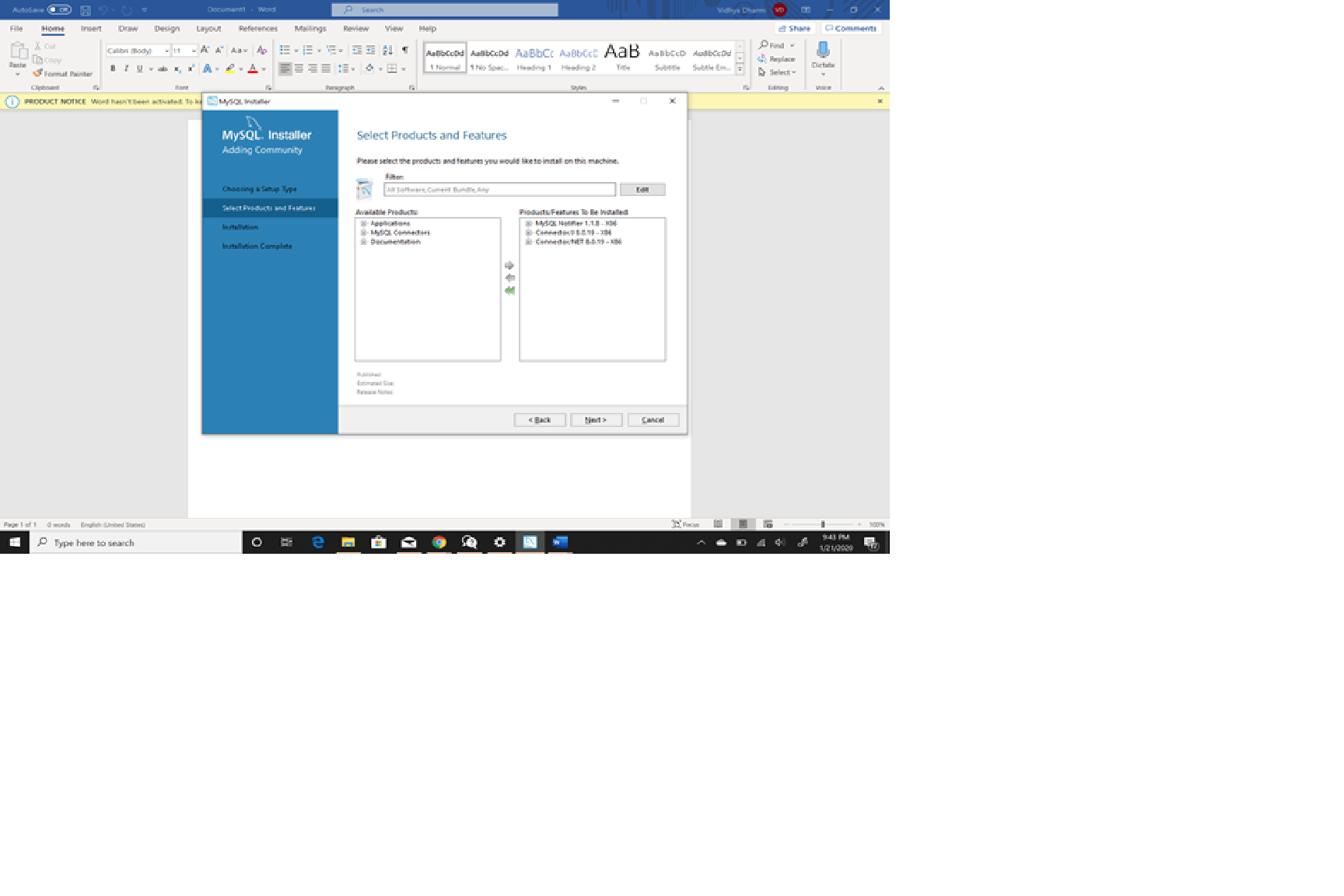Click the Share button in Word
Image resolution: width=1344 pixels, height=896 pixels.
pyautogui.click(x=794, y=29)
